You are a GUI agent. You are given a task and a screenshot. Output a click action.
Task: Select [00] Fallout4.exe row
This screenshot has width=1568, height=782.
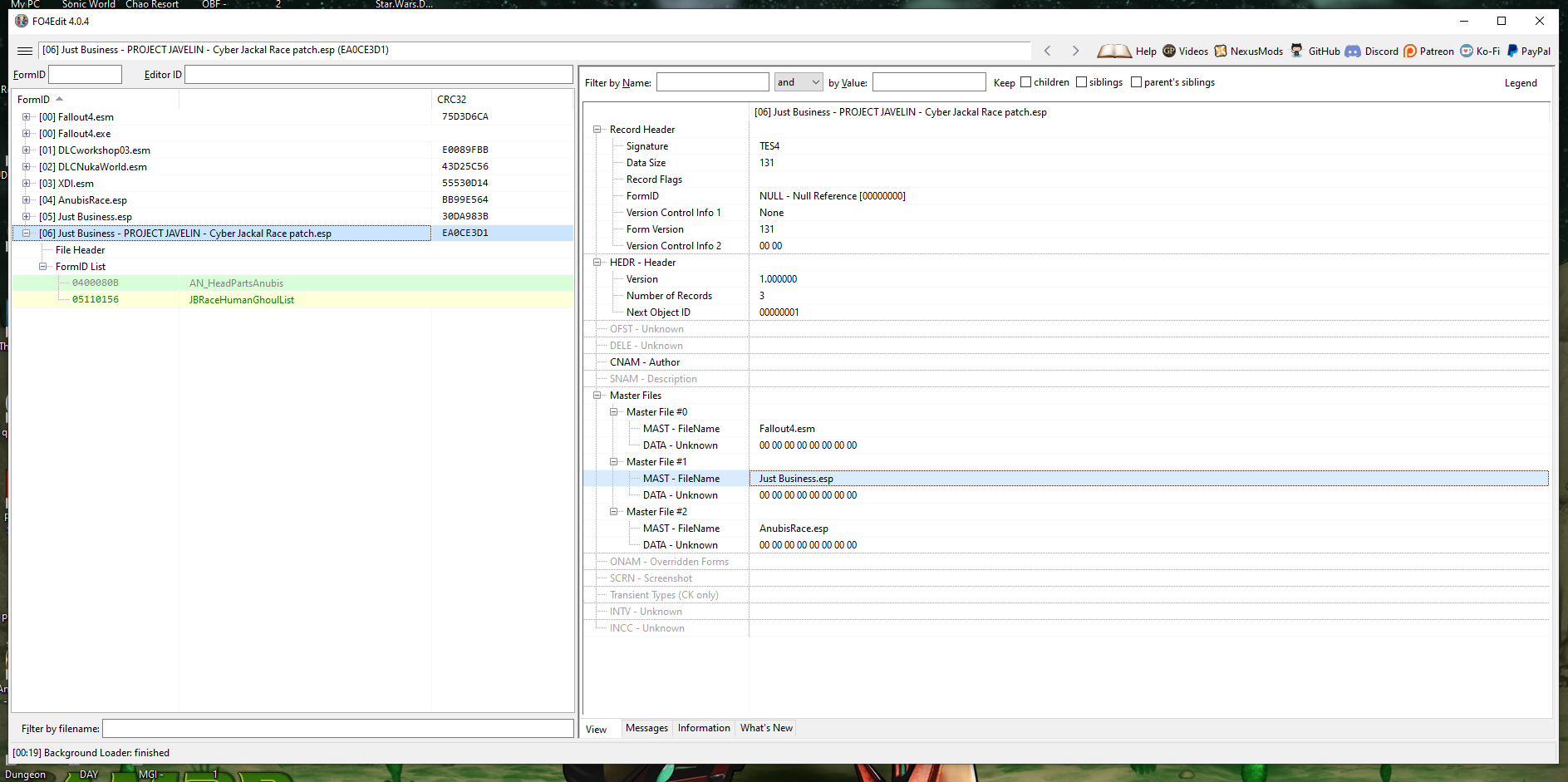coord(292,134)
